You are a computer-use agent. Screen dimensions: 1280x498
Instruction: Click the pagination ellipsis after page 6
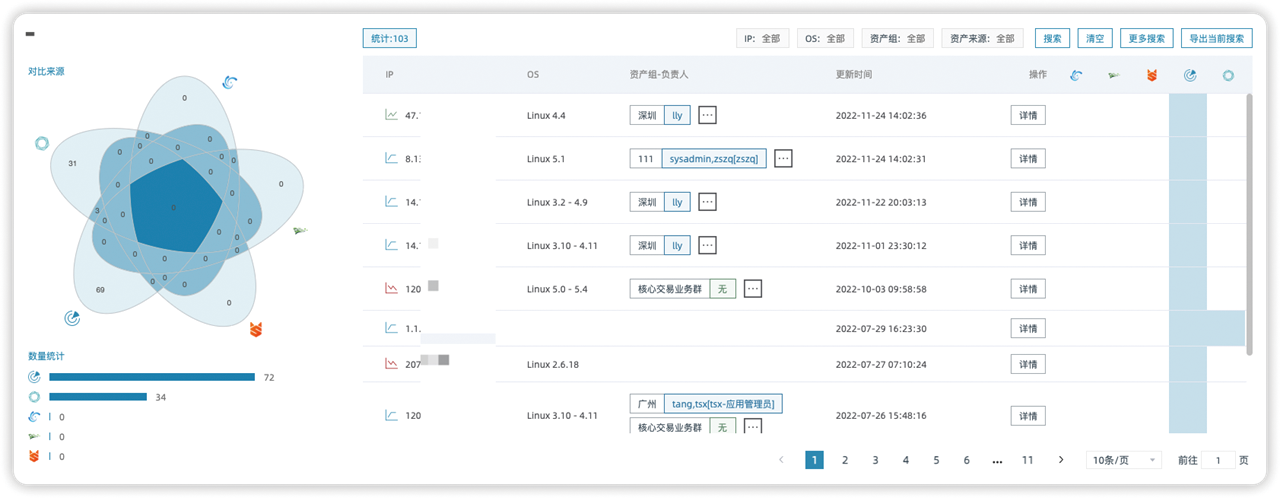997,460
